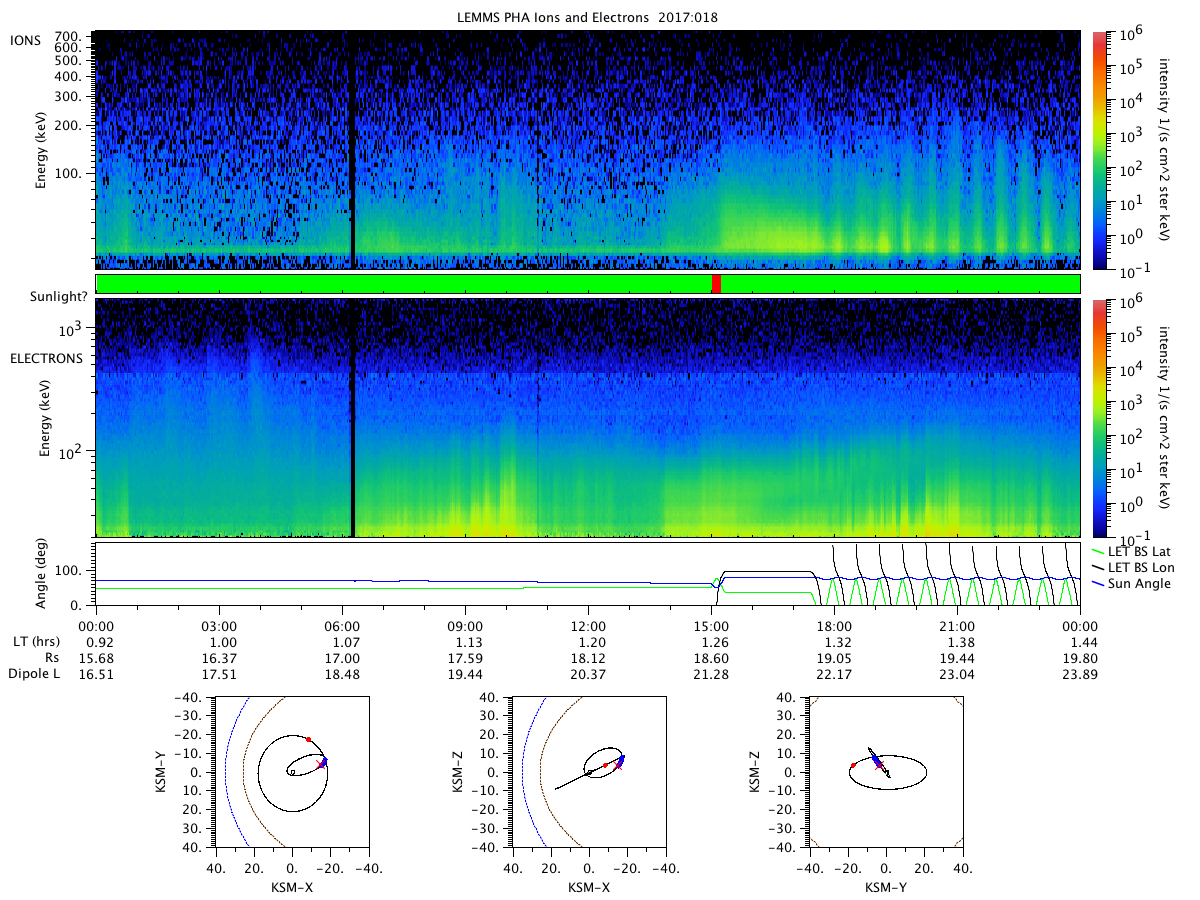The width and height of the screenshot is (1200, 900).
Task: Click the Dipole L value 16.51
Action: click(96, 675)
